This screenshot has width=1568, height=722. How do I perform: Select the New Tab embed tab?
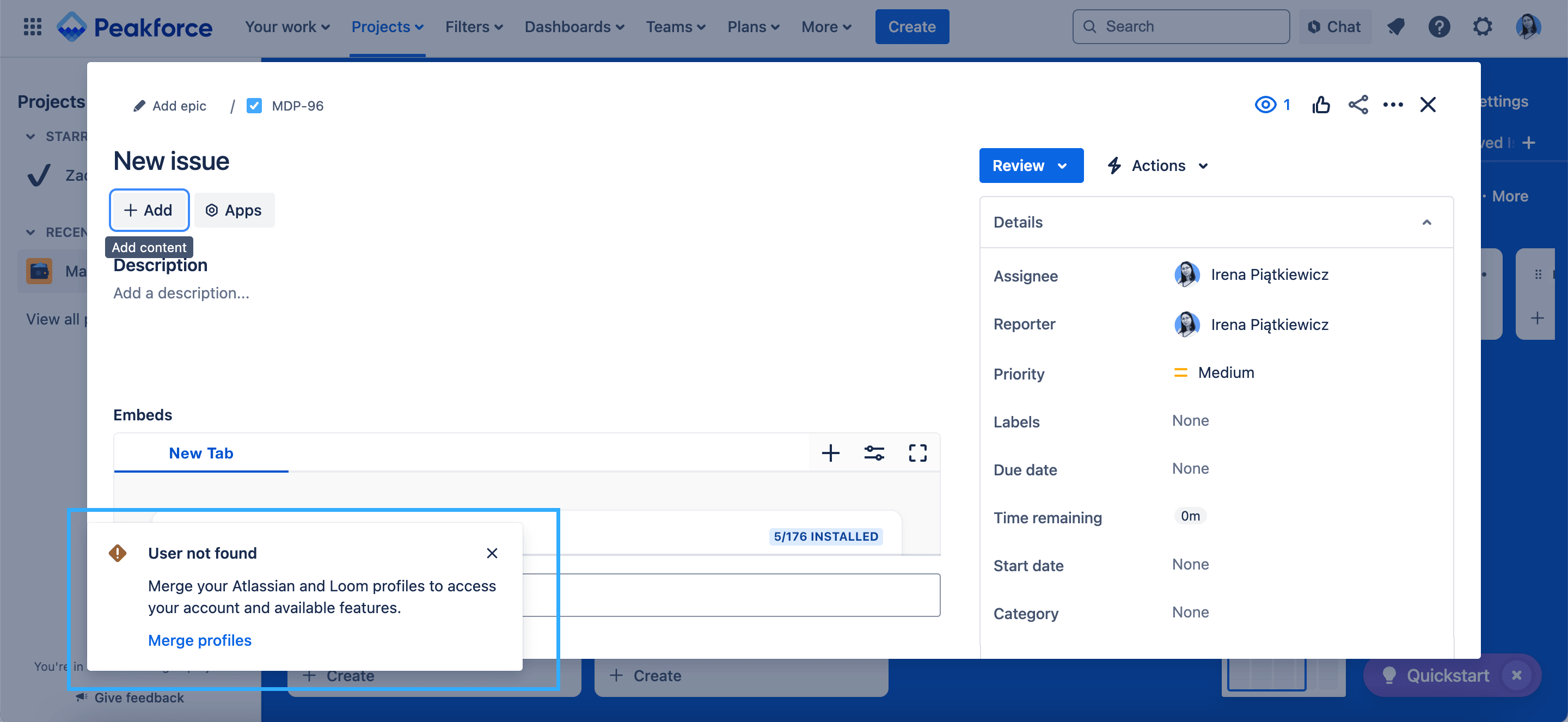coord(201,453)
